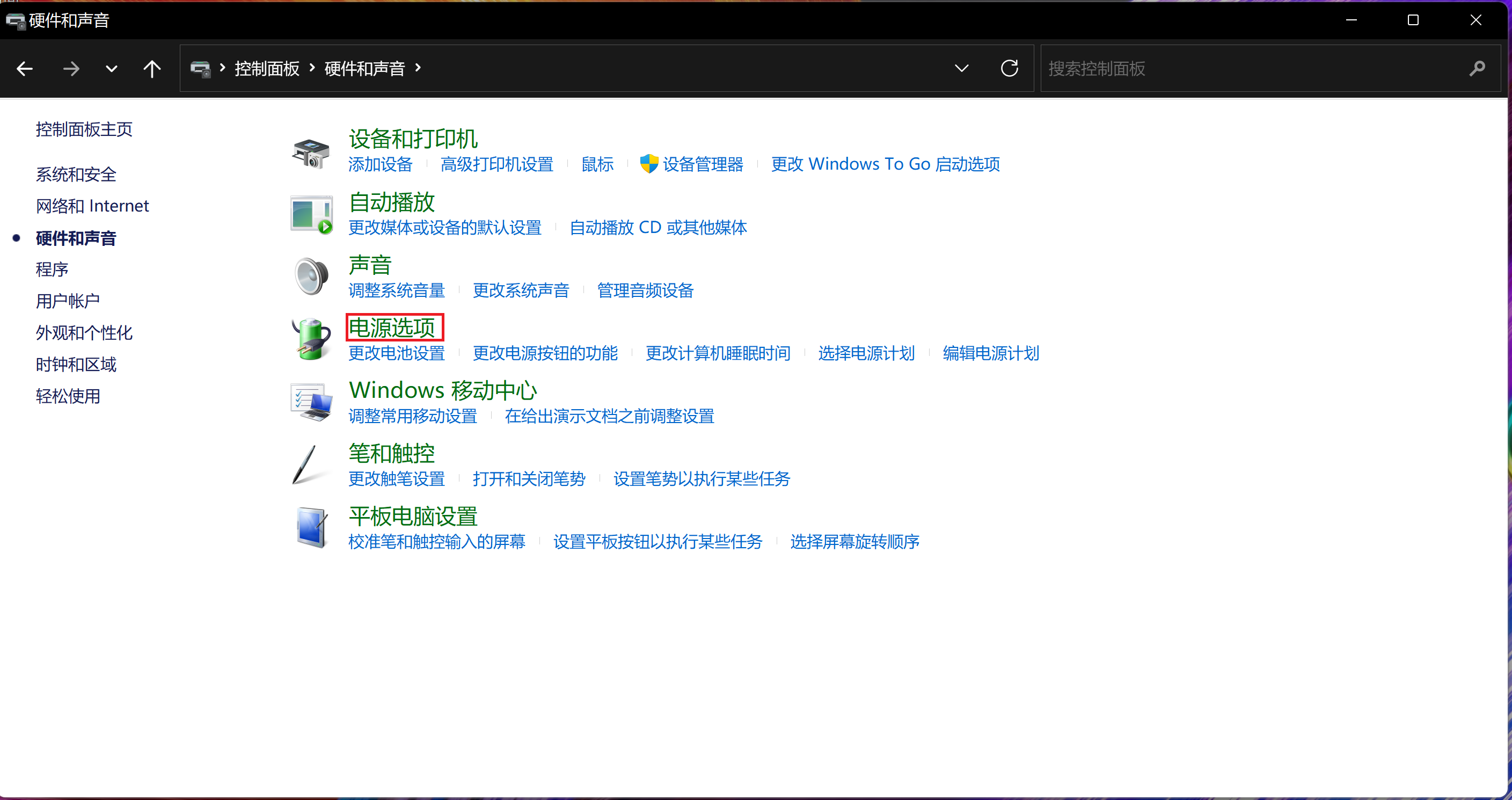This screenshot has height=800, width=1512.
Task: Click 更改电池设置 link
Action: [396, 353]
